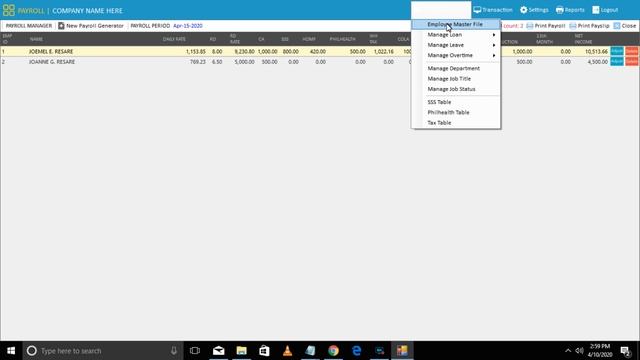Open the notification center icon

coord(625,351)
